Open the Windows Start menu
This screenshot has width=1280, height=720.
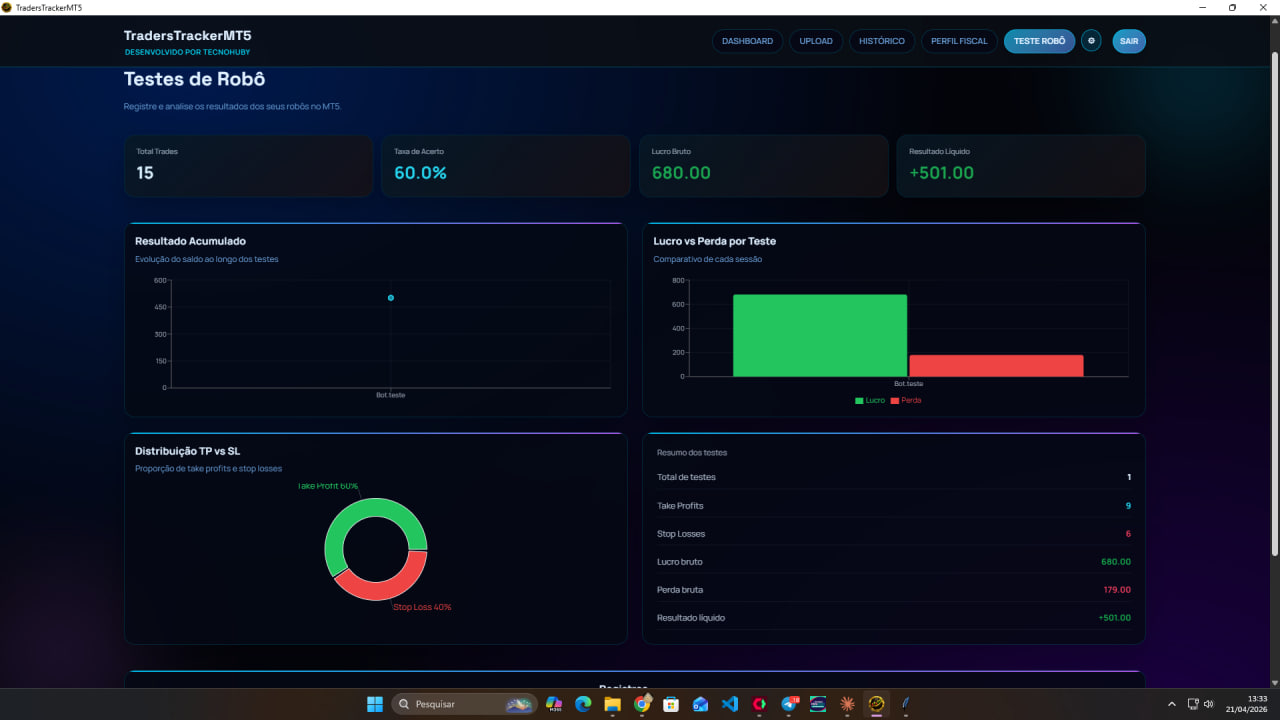[x=375, y=704]
